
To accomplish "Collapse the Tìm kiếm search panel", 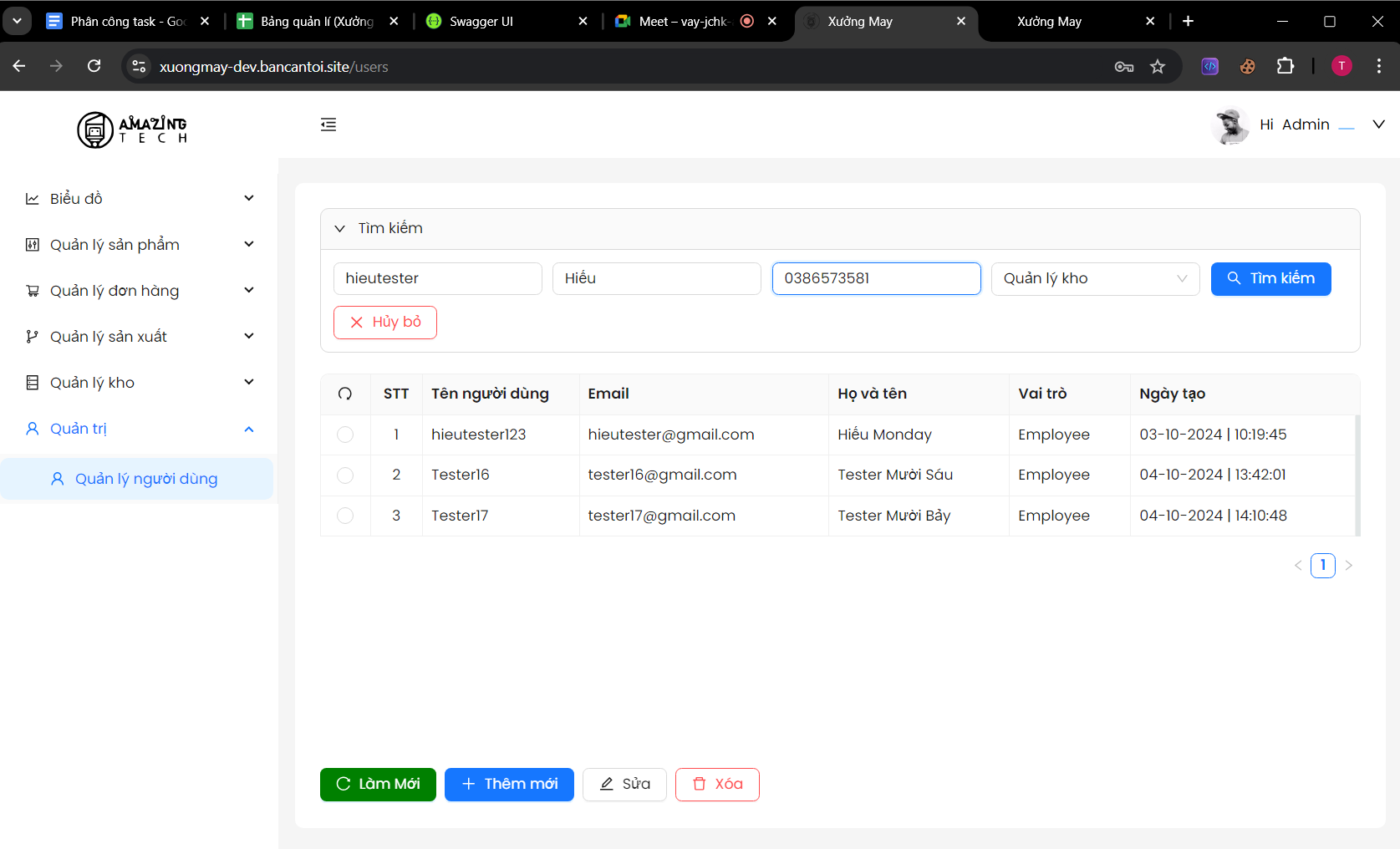I will [x=340, y=228].
